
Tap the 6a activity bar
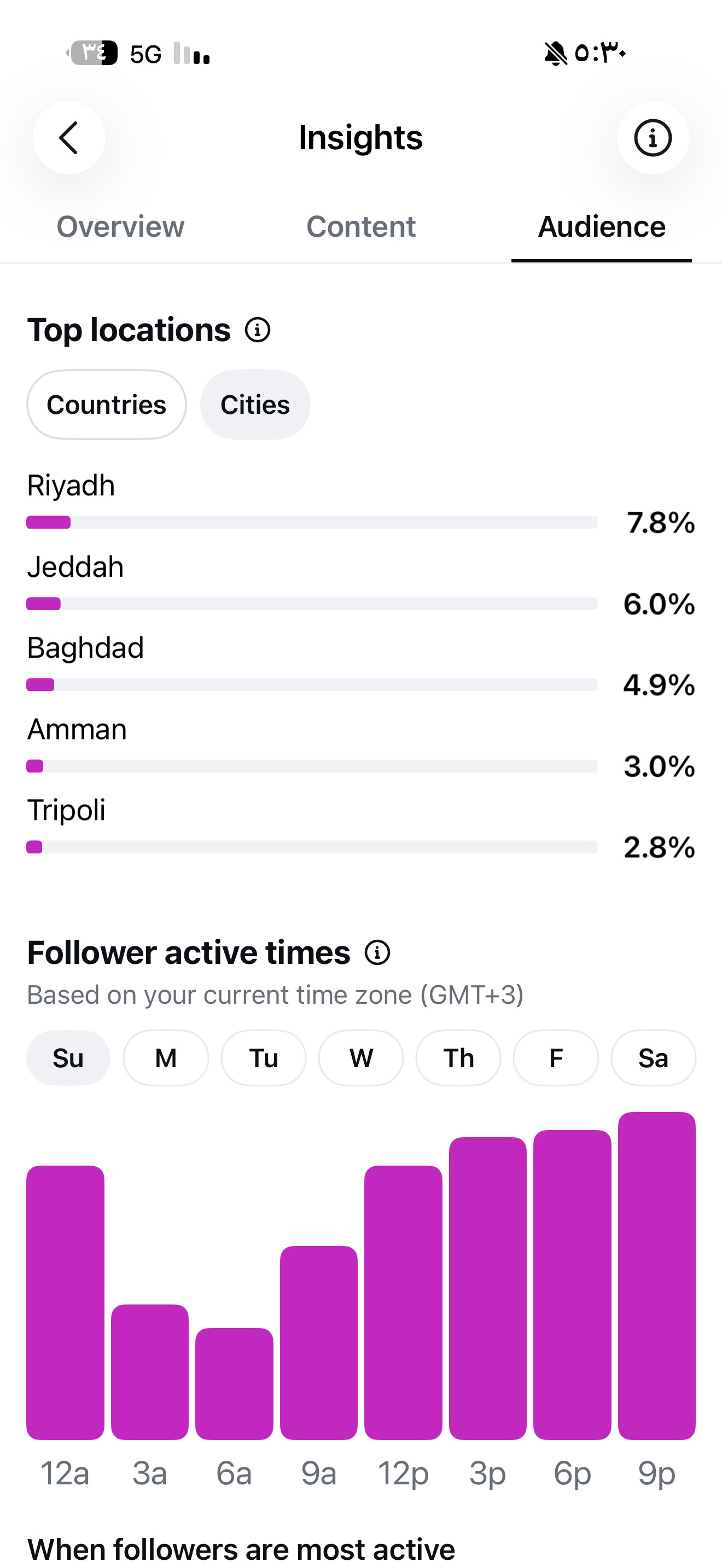[234, 1384]
